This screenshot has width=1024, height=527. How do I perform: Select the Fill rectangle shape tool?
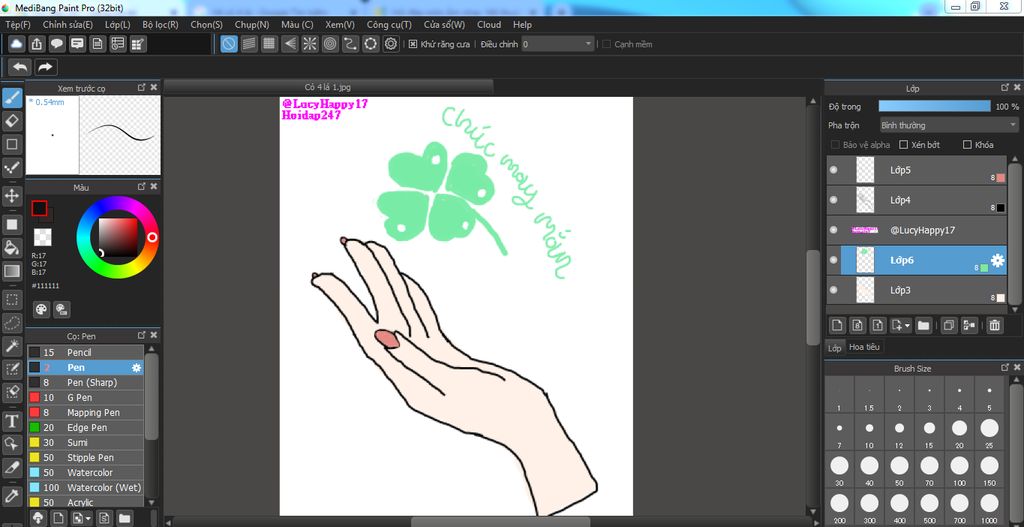(12, 225)
